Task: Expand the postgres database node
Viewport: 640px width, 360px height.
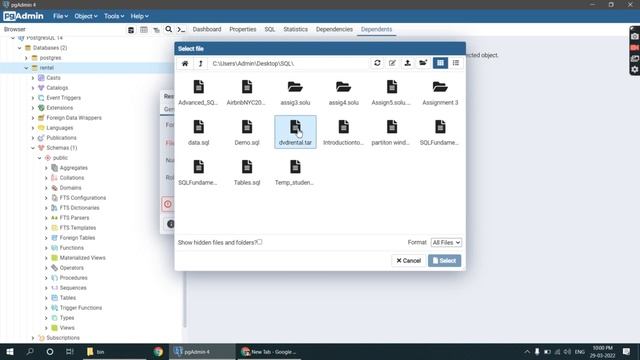Action: (26, 58)
